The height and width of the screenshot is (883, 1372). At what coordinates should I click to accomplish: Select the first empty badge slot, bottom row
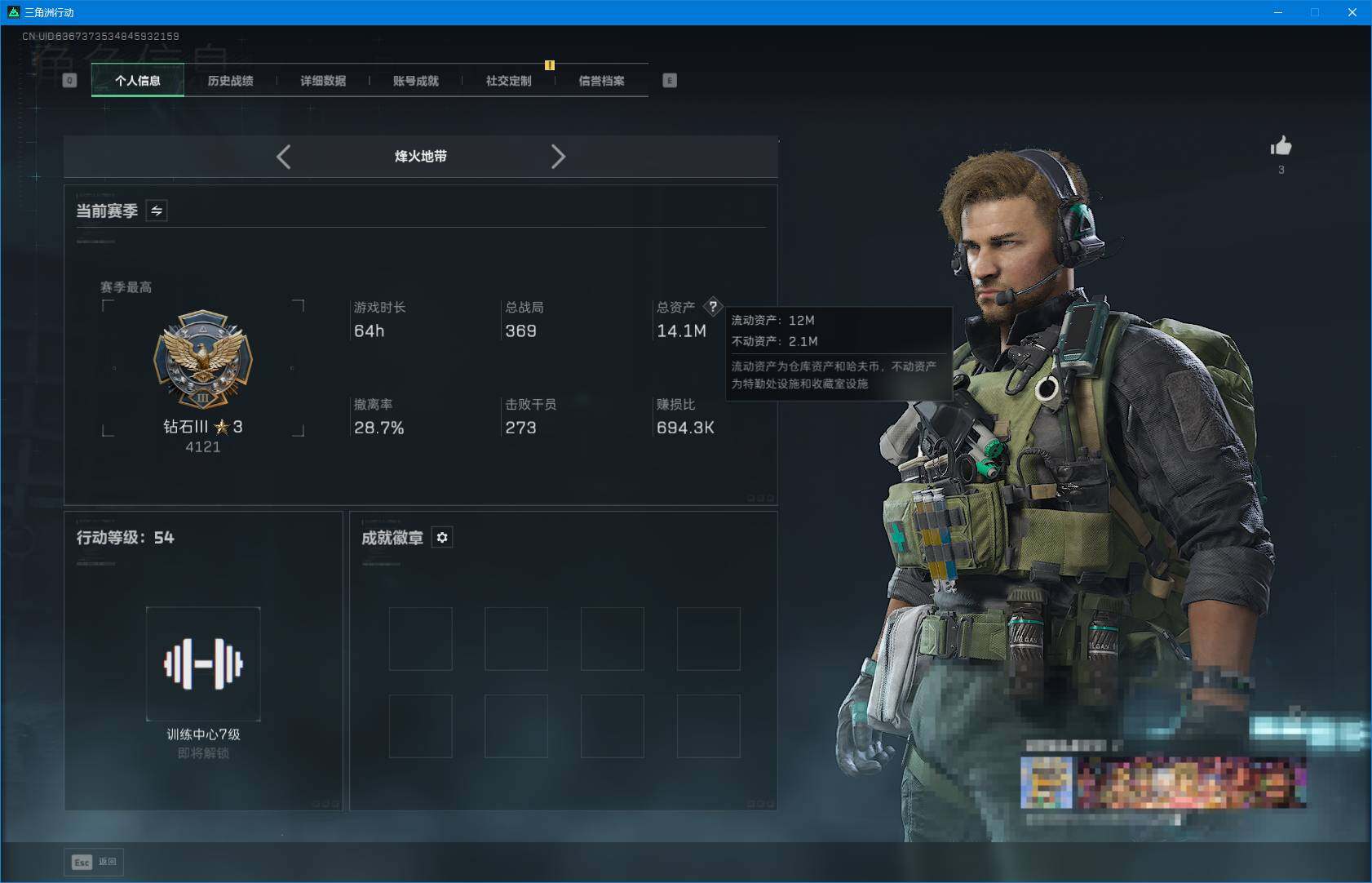click(421, 726)
